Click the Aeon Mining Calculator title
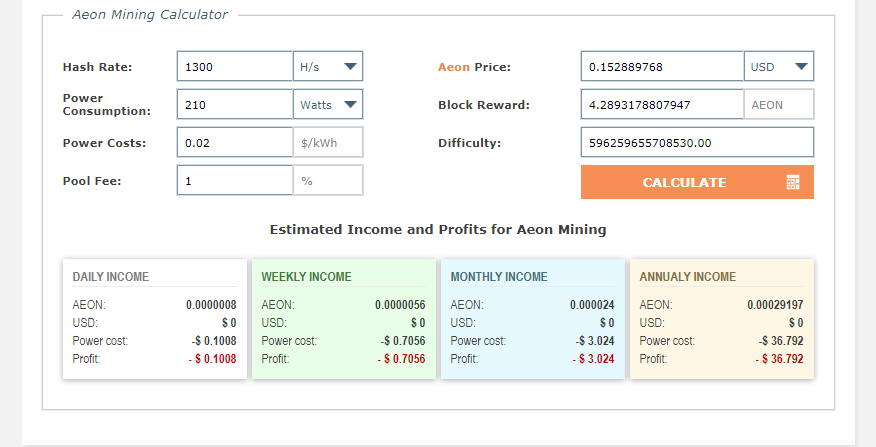Viewport: 876px width, 447px height. (150, 15)
